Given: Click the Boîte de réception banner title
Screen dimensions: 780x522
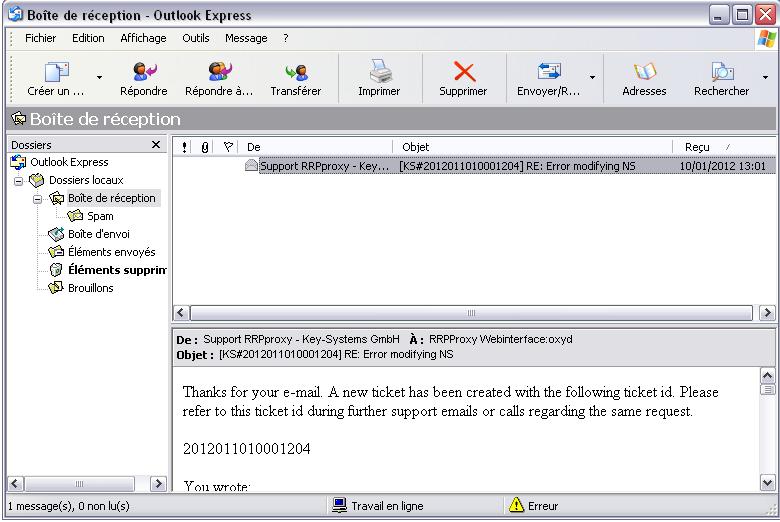Looking at the screenshot, I should [105, 119].
